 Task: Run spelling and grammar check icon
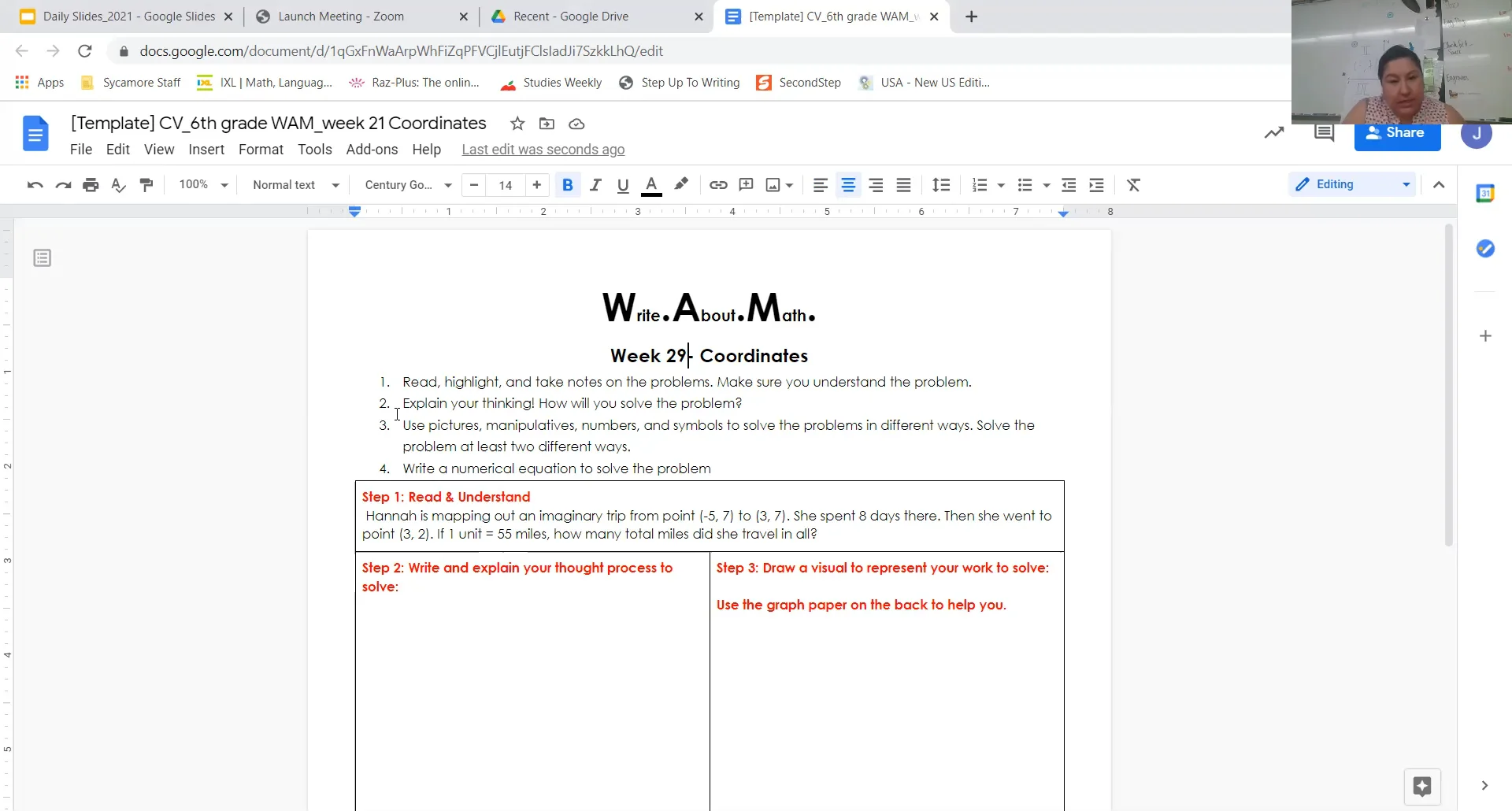click(x=118, y=185)
